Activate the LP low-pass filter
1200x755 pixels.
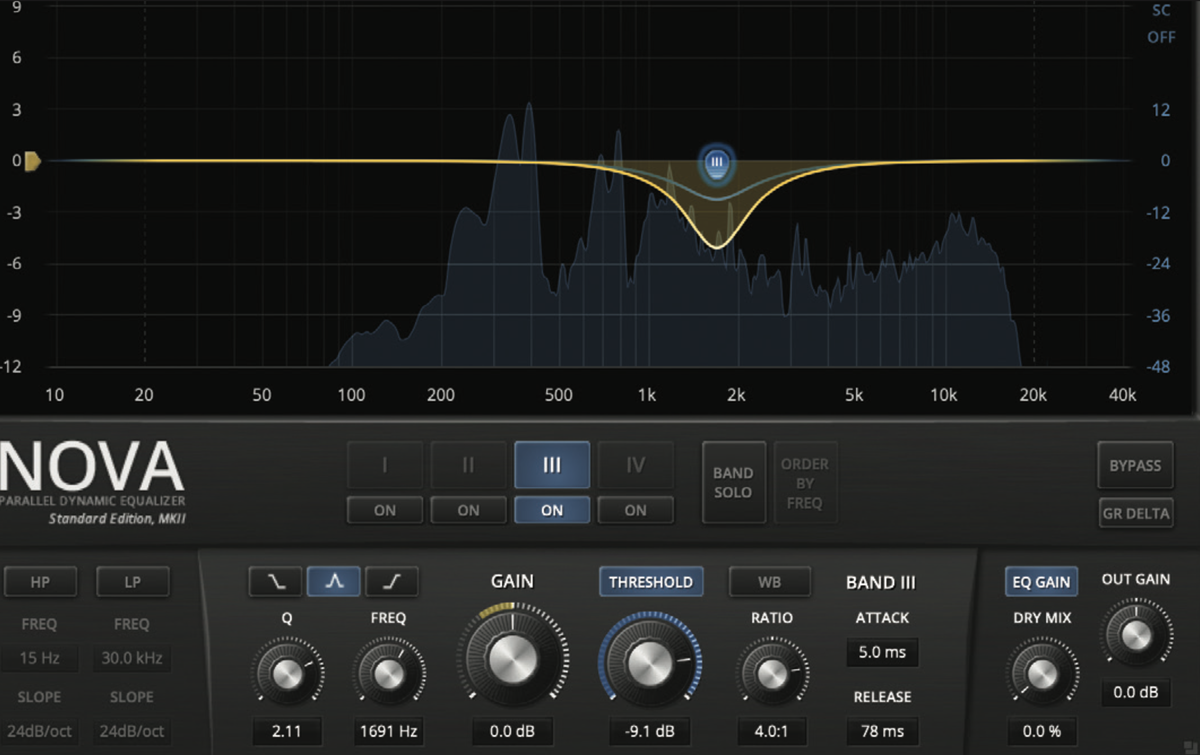click(132, 581)
